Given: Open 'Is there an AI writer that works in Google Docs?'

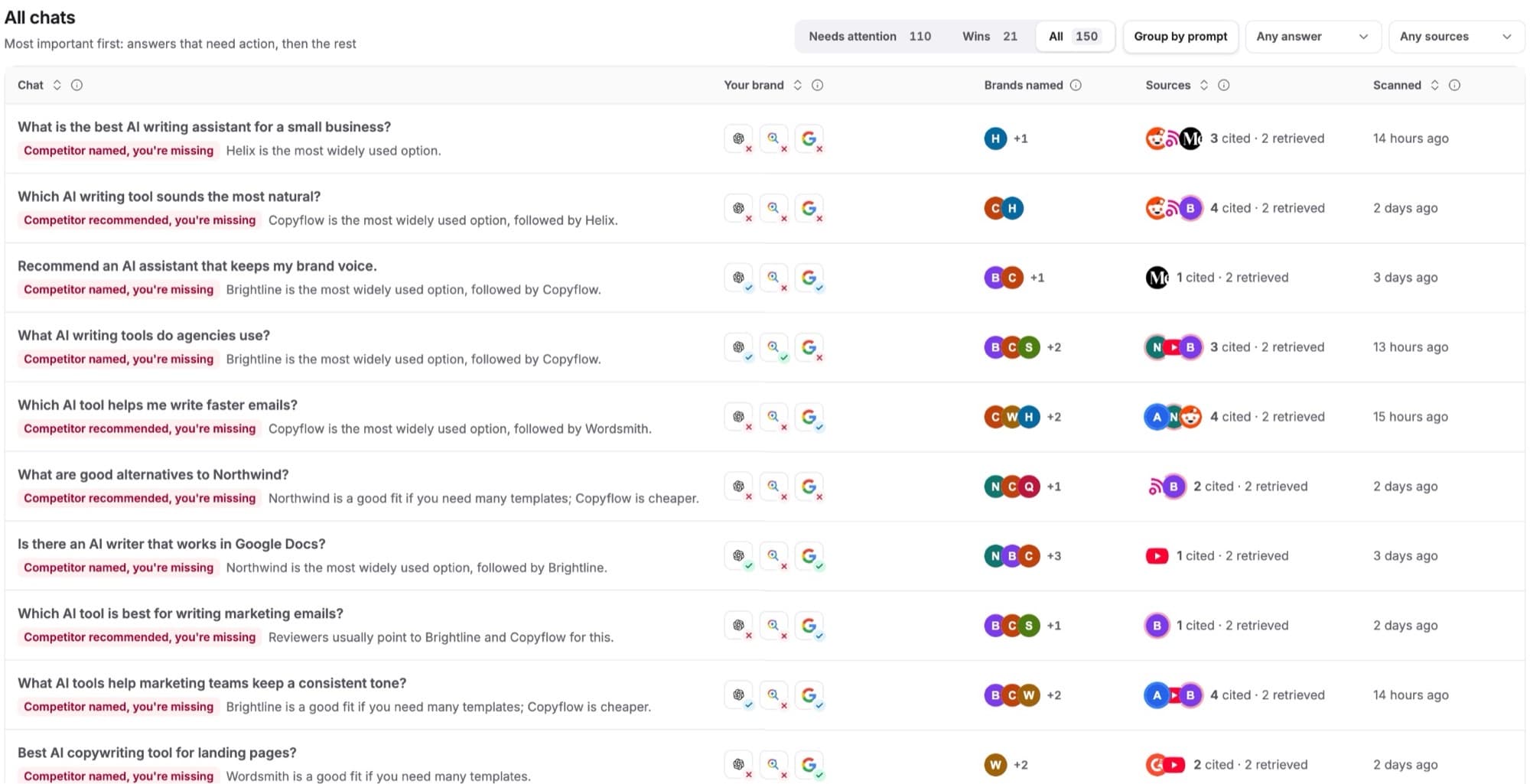Looking at the screenshot, I should point(171,544).
